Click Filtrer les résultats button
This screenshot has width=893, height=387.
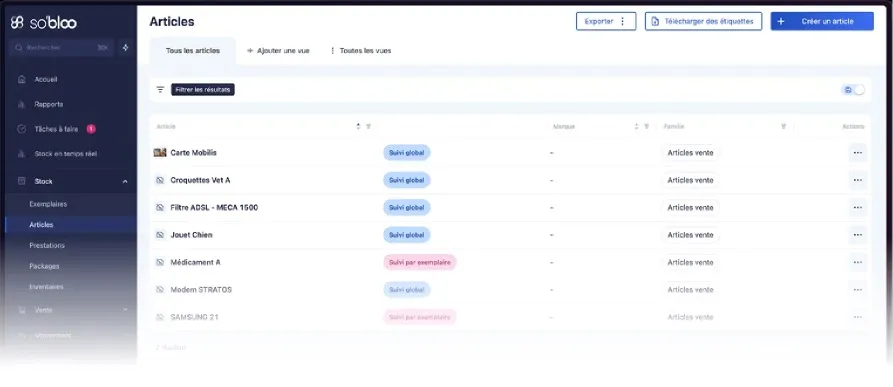tap(203, 90)
